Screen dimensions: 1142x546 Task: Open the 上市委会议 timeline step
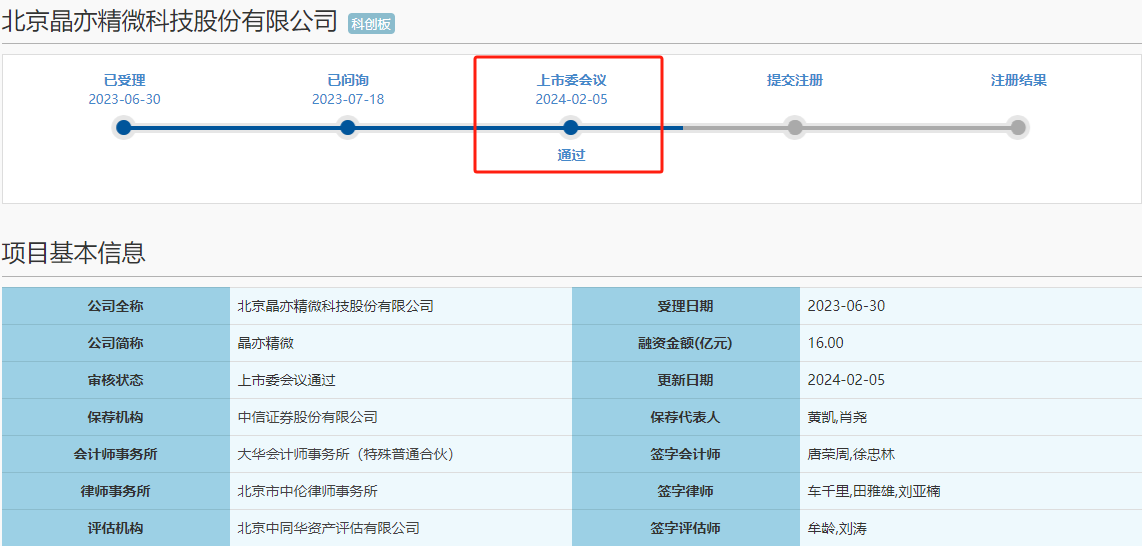[x=571, y=80]
